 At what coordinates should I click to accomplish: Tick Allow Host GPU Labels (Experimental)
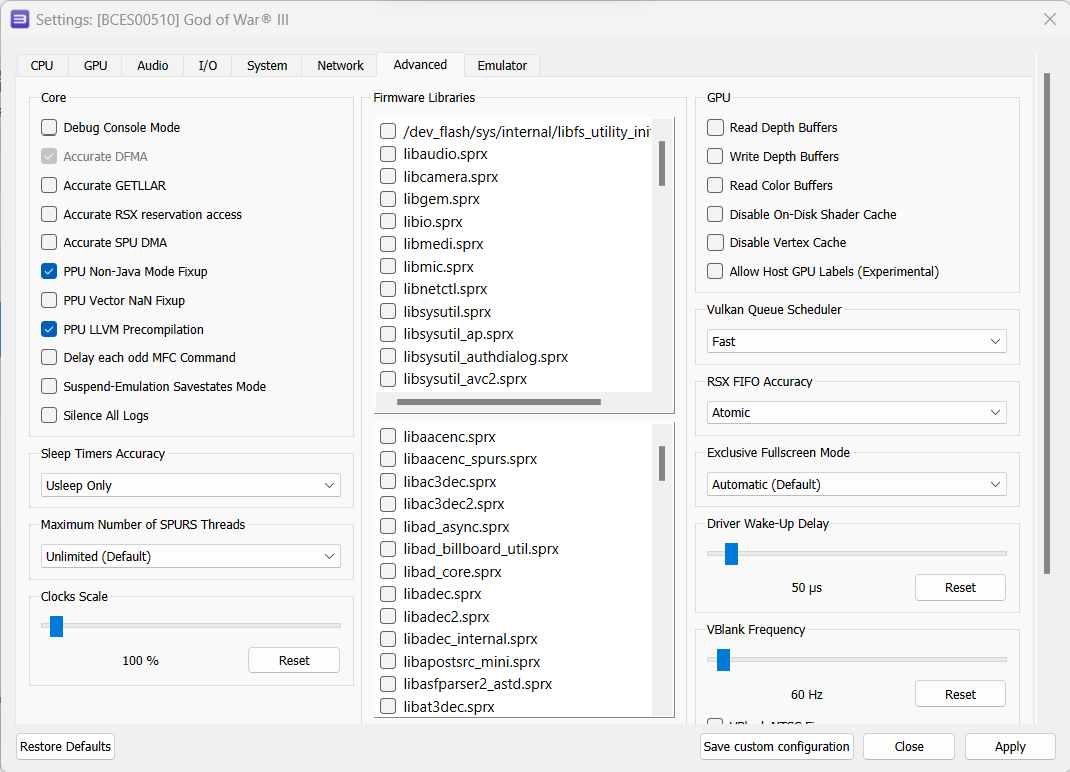[x=715, y=272]
